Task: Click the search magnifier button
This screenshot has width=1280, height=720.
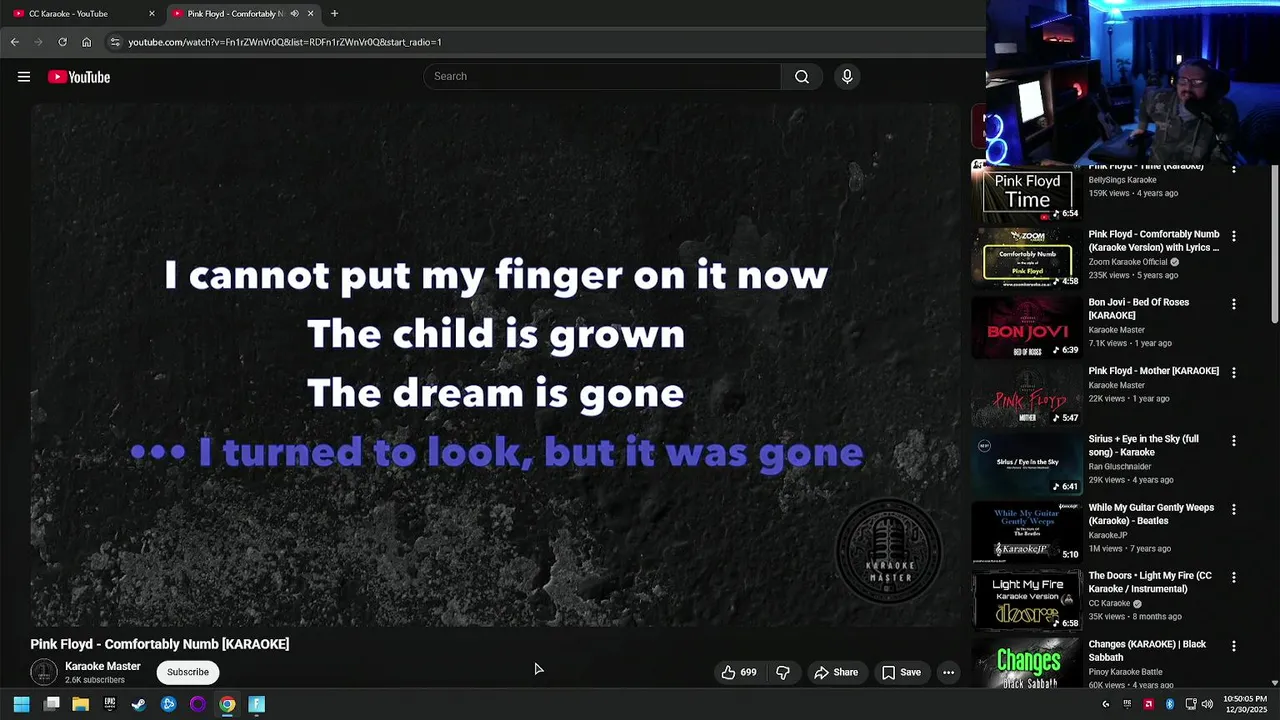Action: pyautogui.click(x=802, y=77)
